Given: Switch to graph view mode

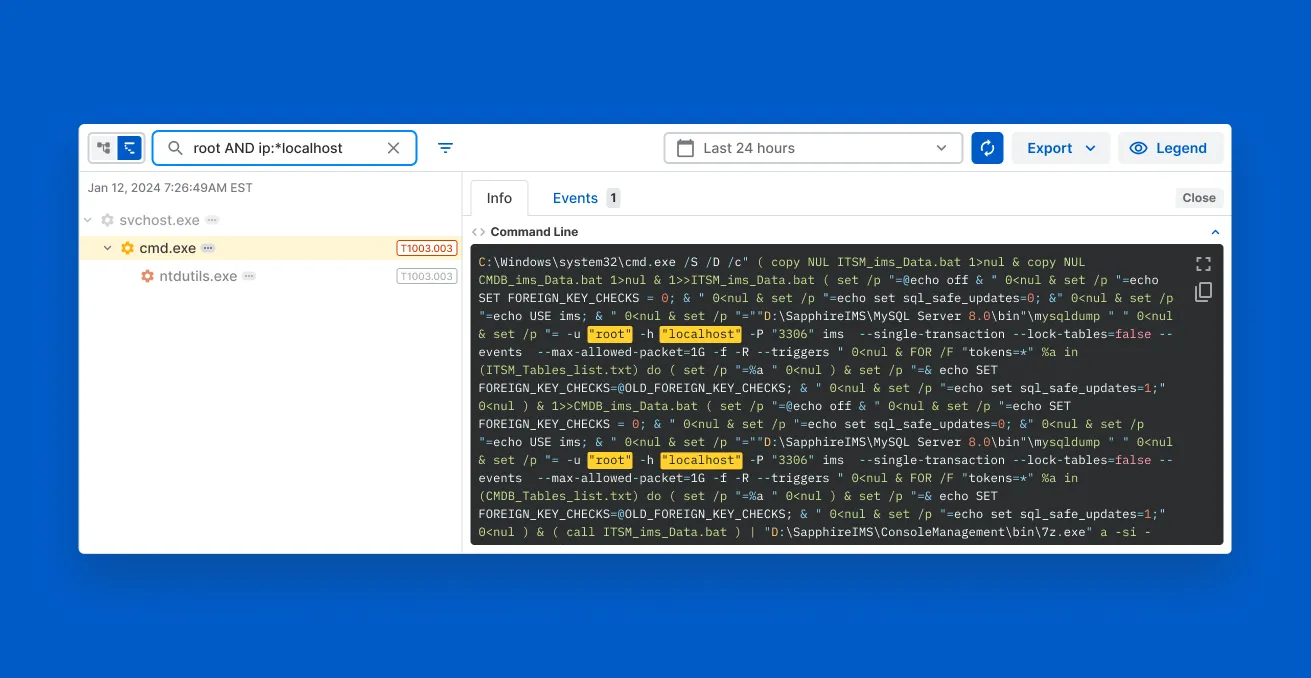Looking at the screenshot, I should point(104,147).
